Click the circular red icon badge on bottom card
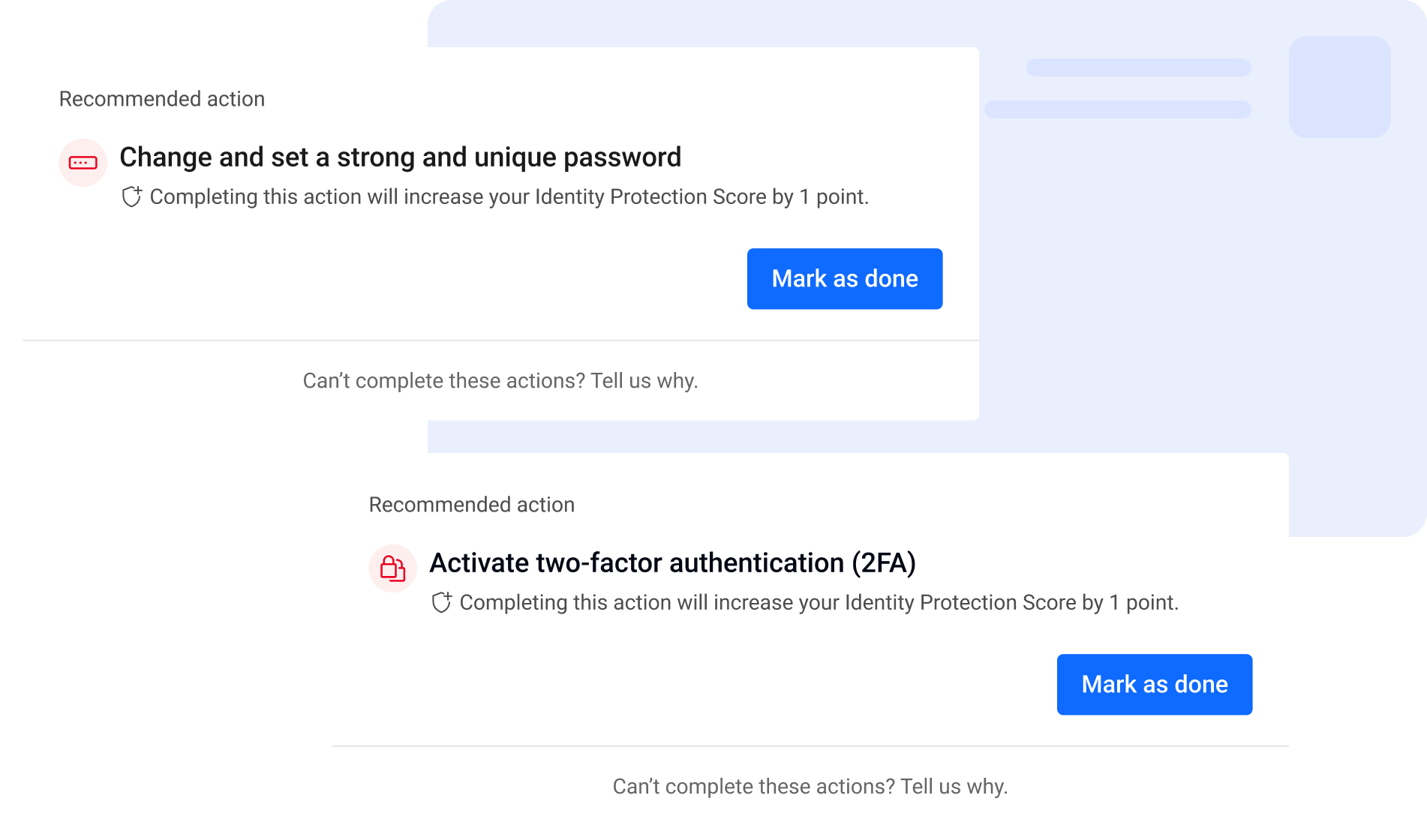This screenshot has height=840, width=1427. point(392,568)
